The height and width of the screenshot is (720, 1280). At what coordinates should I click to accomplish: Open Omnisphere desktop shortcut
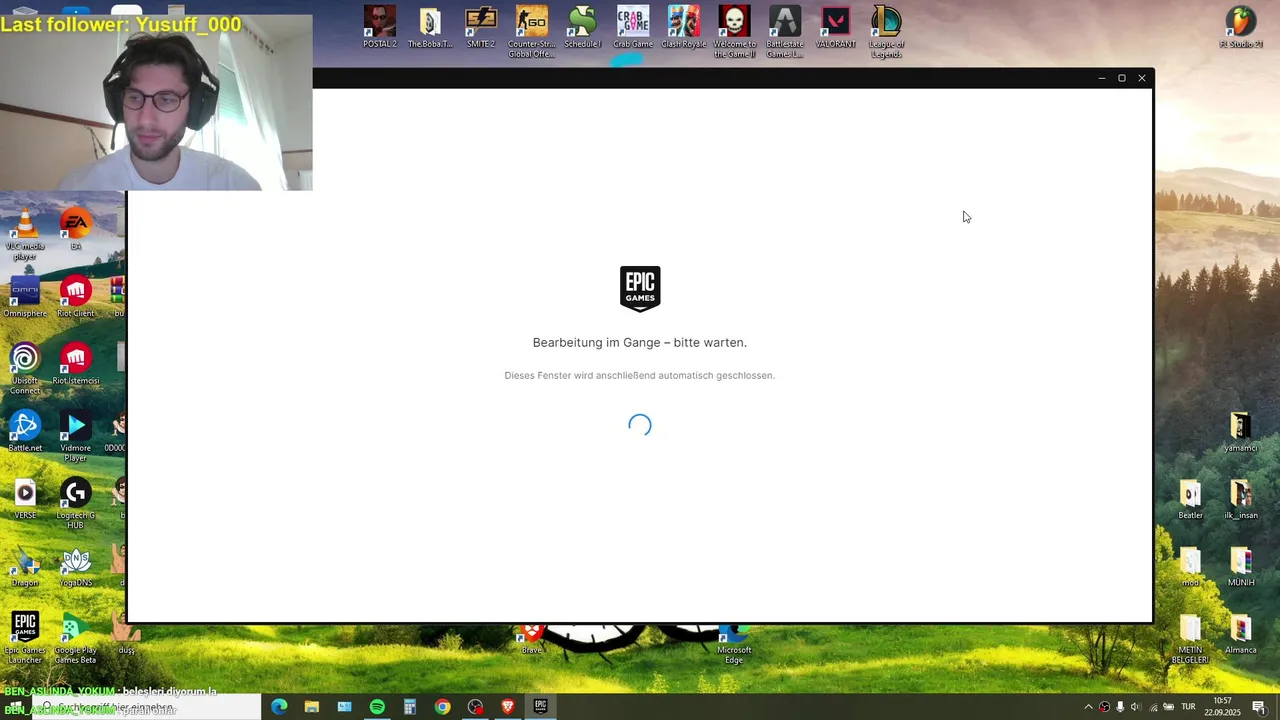pos(25,297)
